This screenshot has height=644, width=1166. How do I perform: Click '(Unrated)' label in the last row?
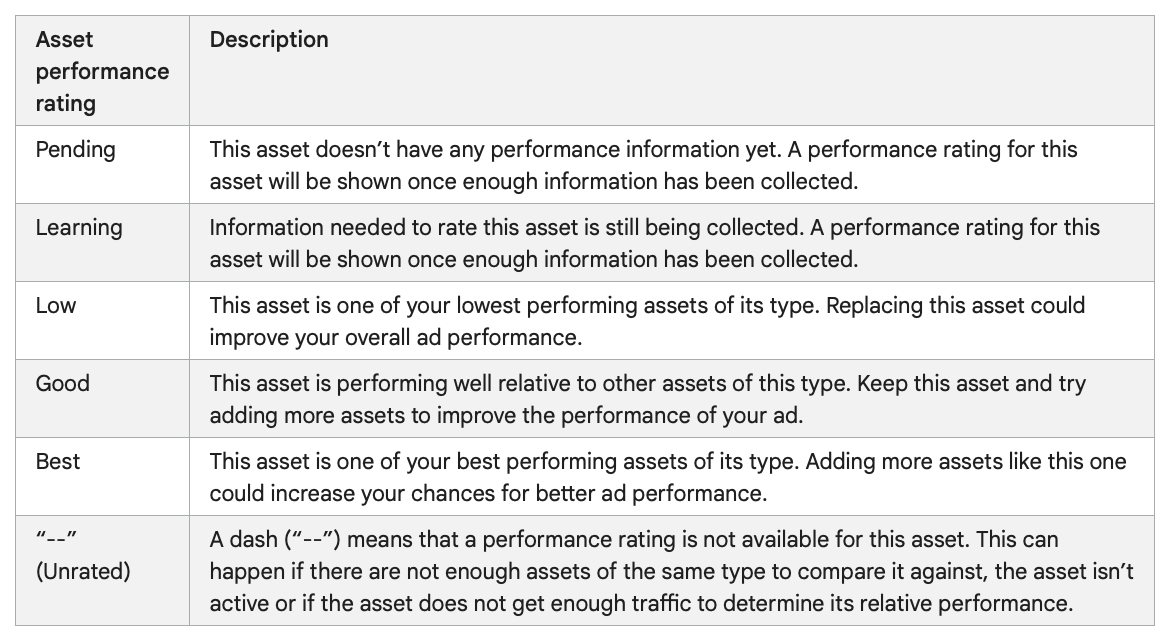tap(83, 571)
